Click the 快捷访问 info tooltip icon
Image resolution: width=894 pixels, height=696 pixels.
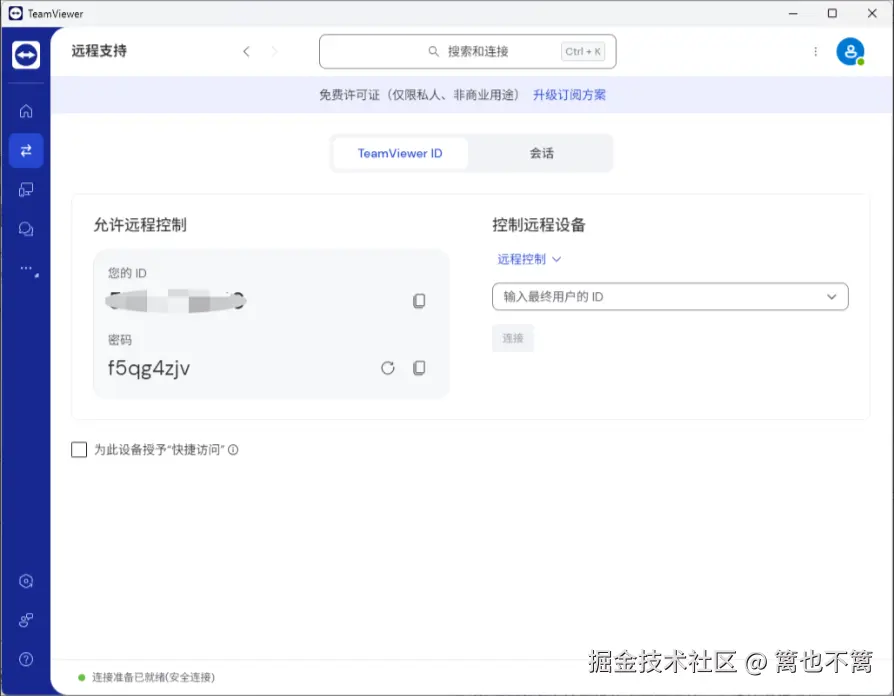[232, 449]
